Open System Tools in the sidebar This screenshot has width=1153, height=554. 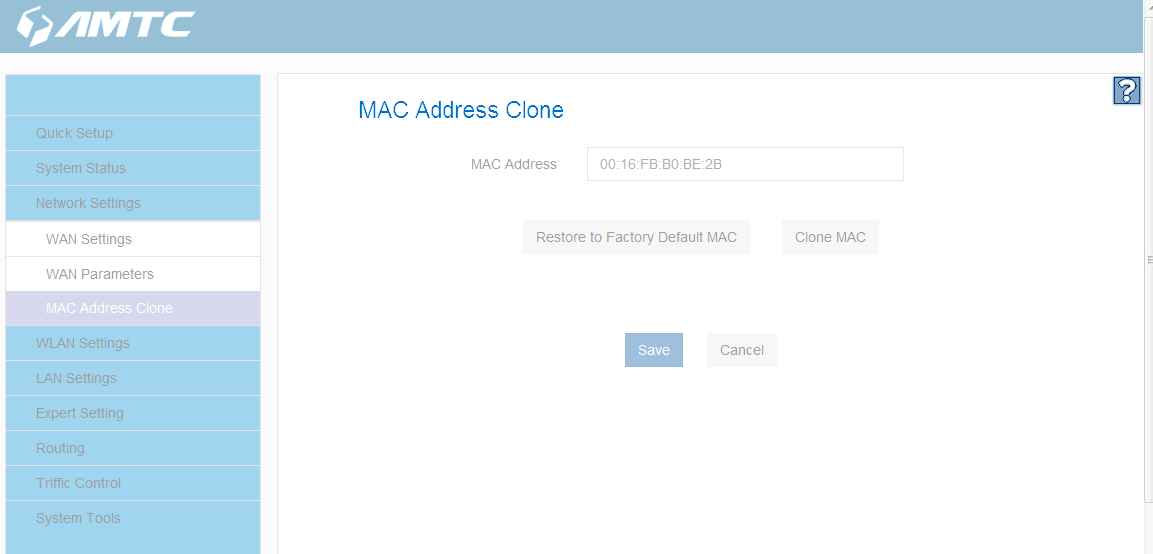[x=133, y=518]
